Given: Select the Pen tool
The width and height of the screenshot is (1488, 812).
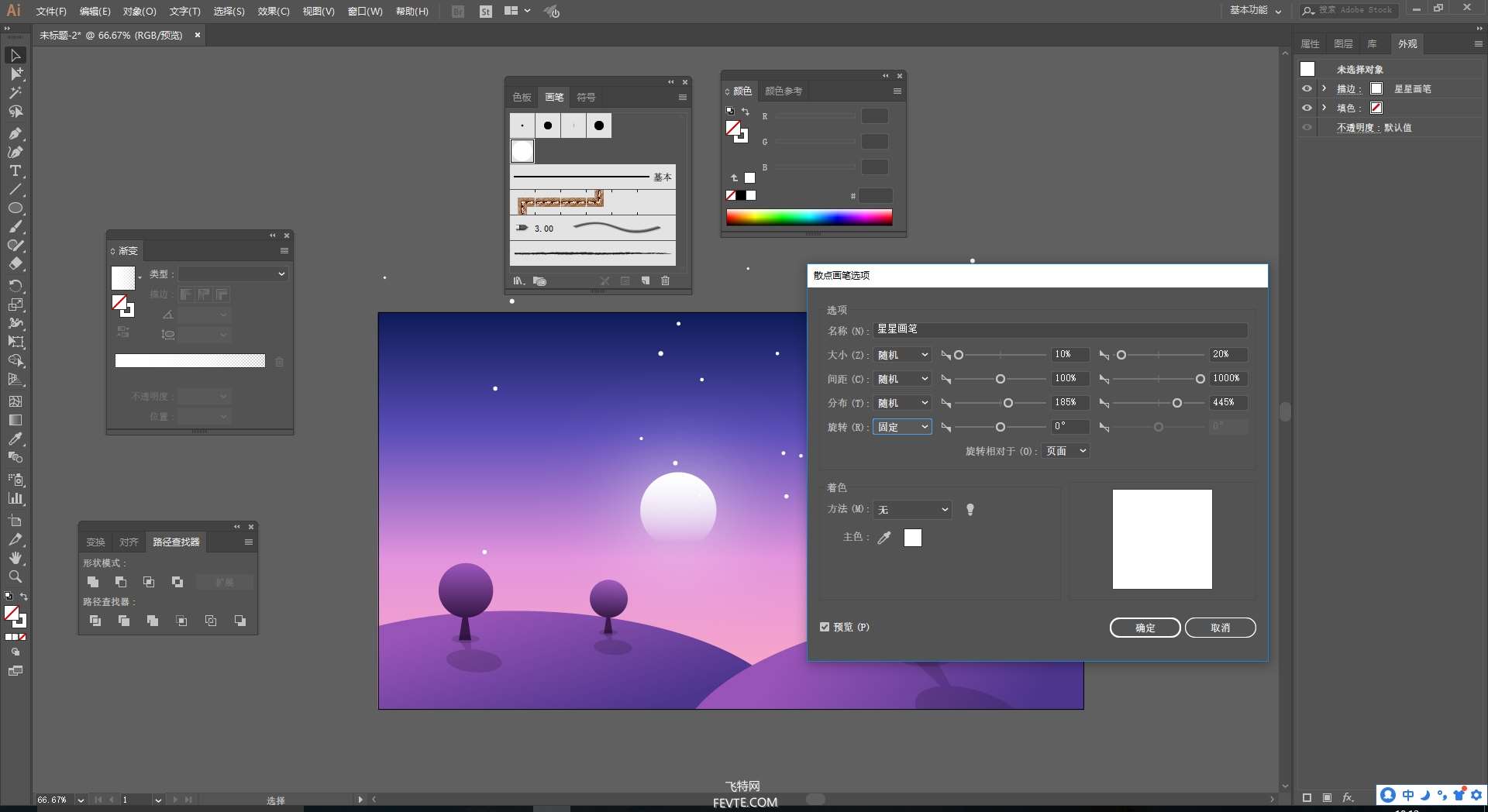Looking at the screenshot, I should click(x=15, y=133).
